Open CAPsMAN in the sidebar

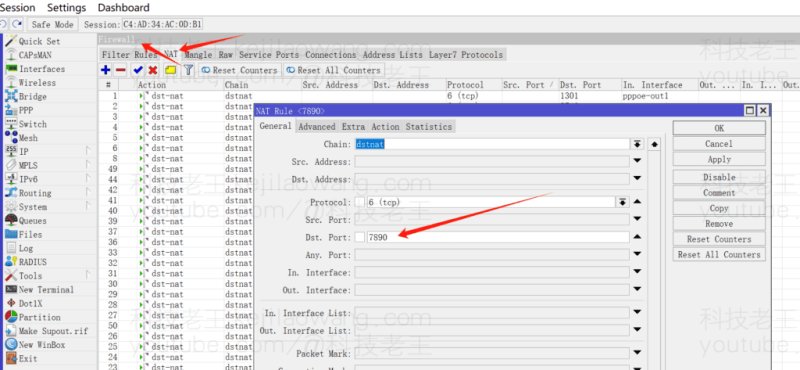[35, 55]
